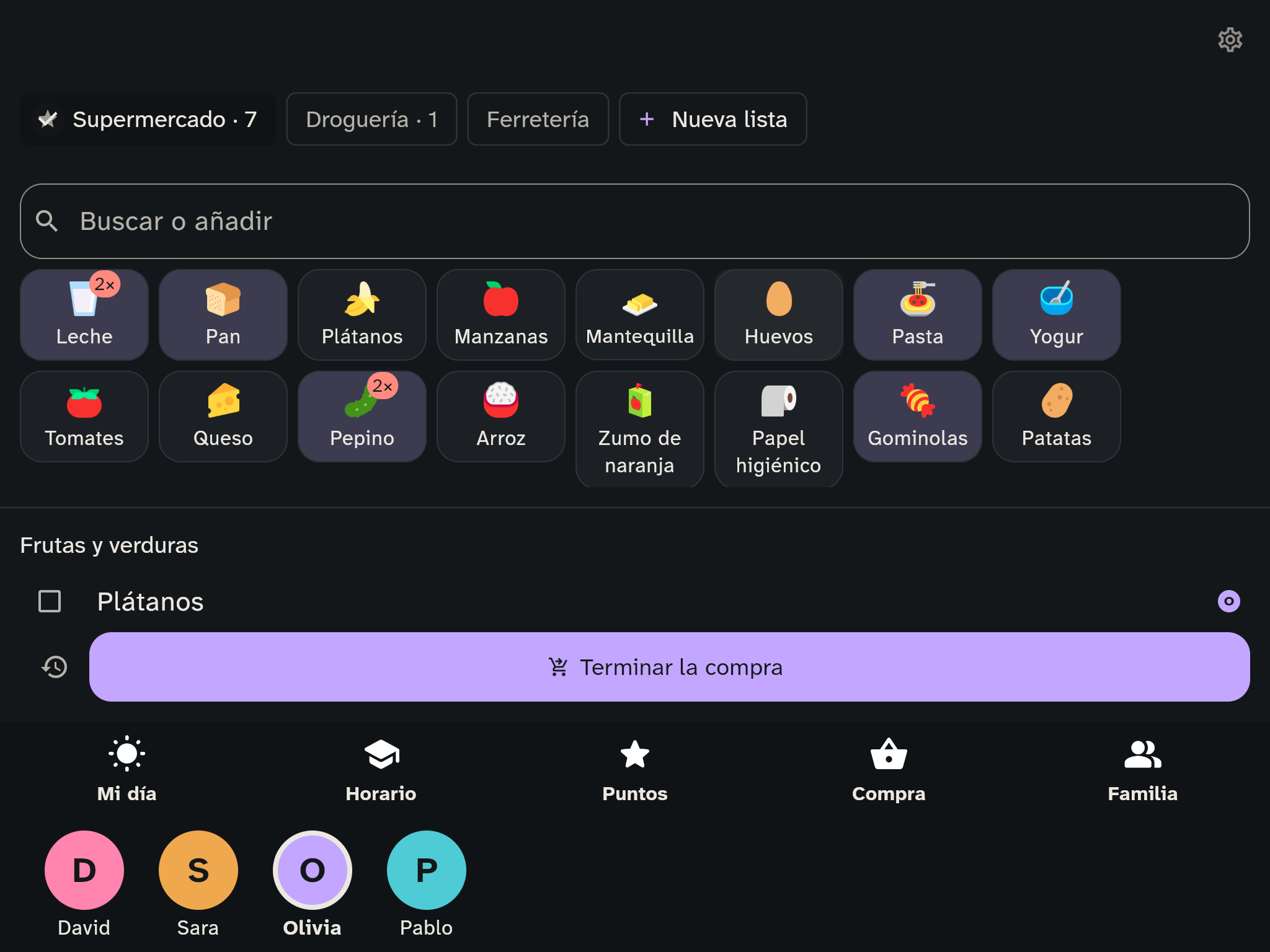Select the Mantequilla butter tile
Viewport: 1270px width, 952px height.
(x=640, y=315)
